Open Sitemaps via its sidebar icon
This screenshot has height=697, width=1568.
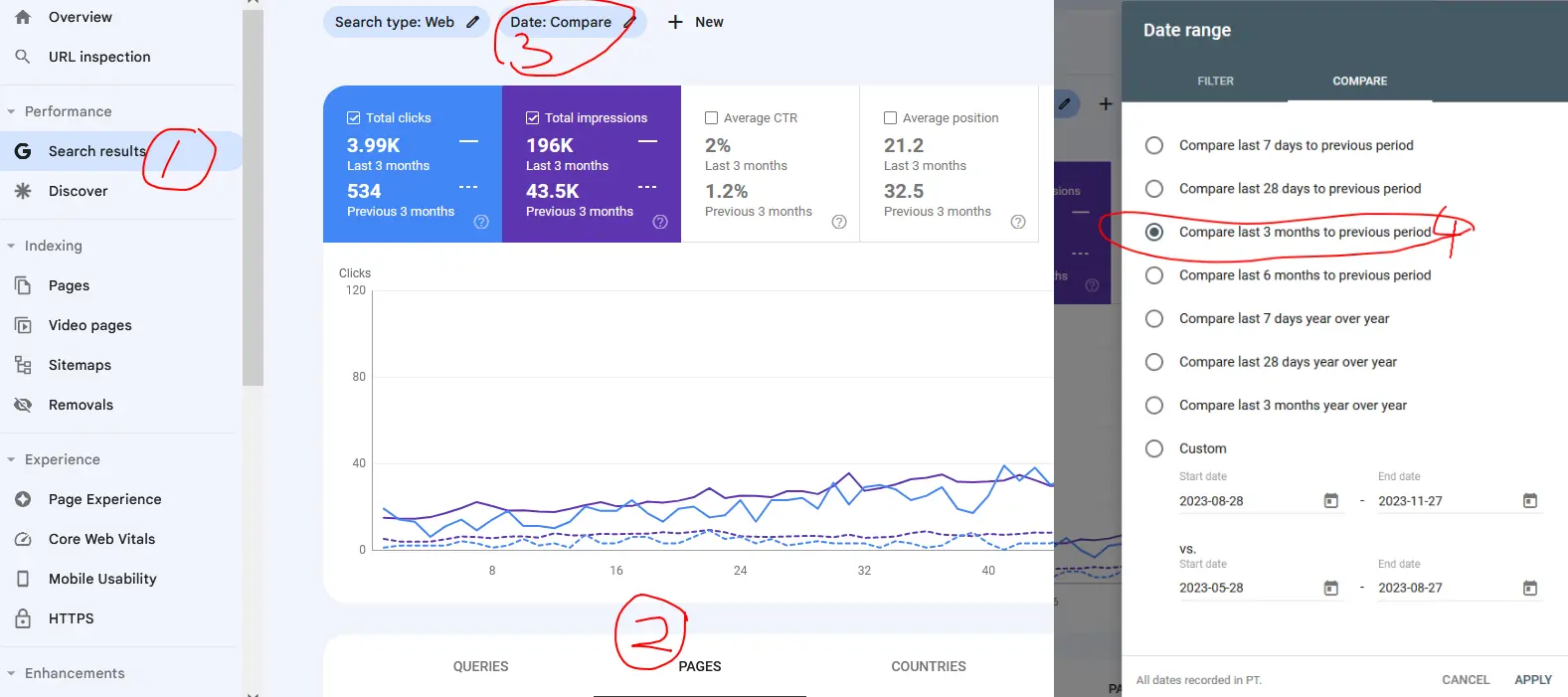tap(23, 365)
